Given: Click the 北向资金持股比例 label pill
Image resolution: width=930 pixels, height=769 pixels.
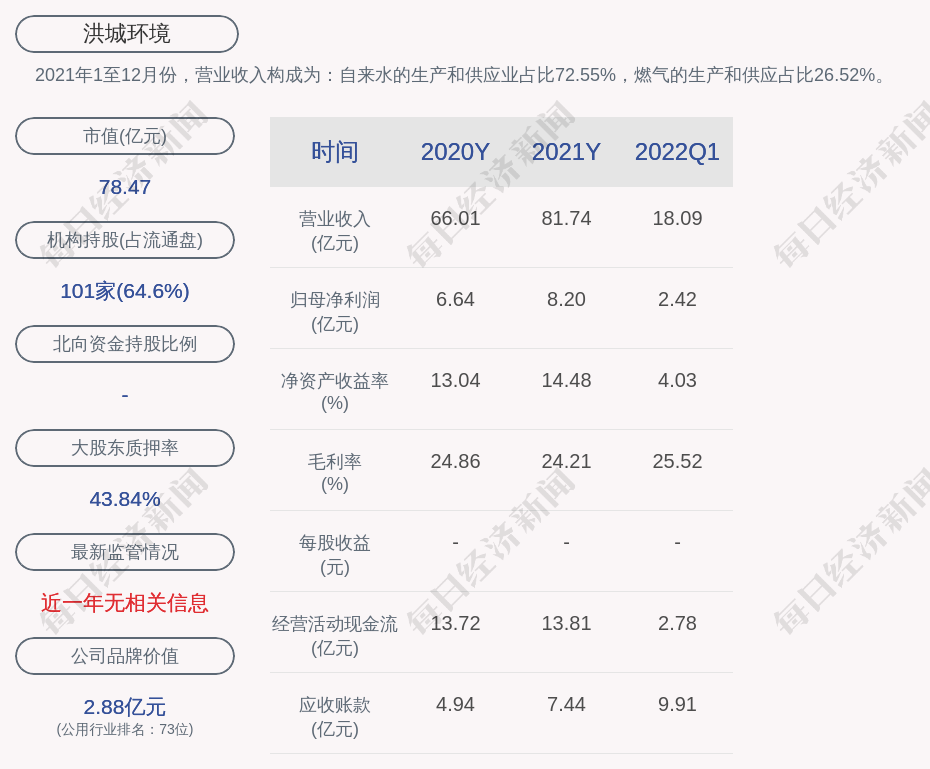Looking at the screenshot, I should [x=125, y=344].
